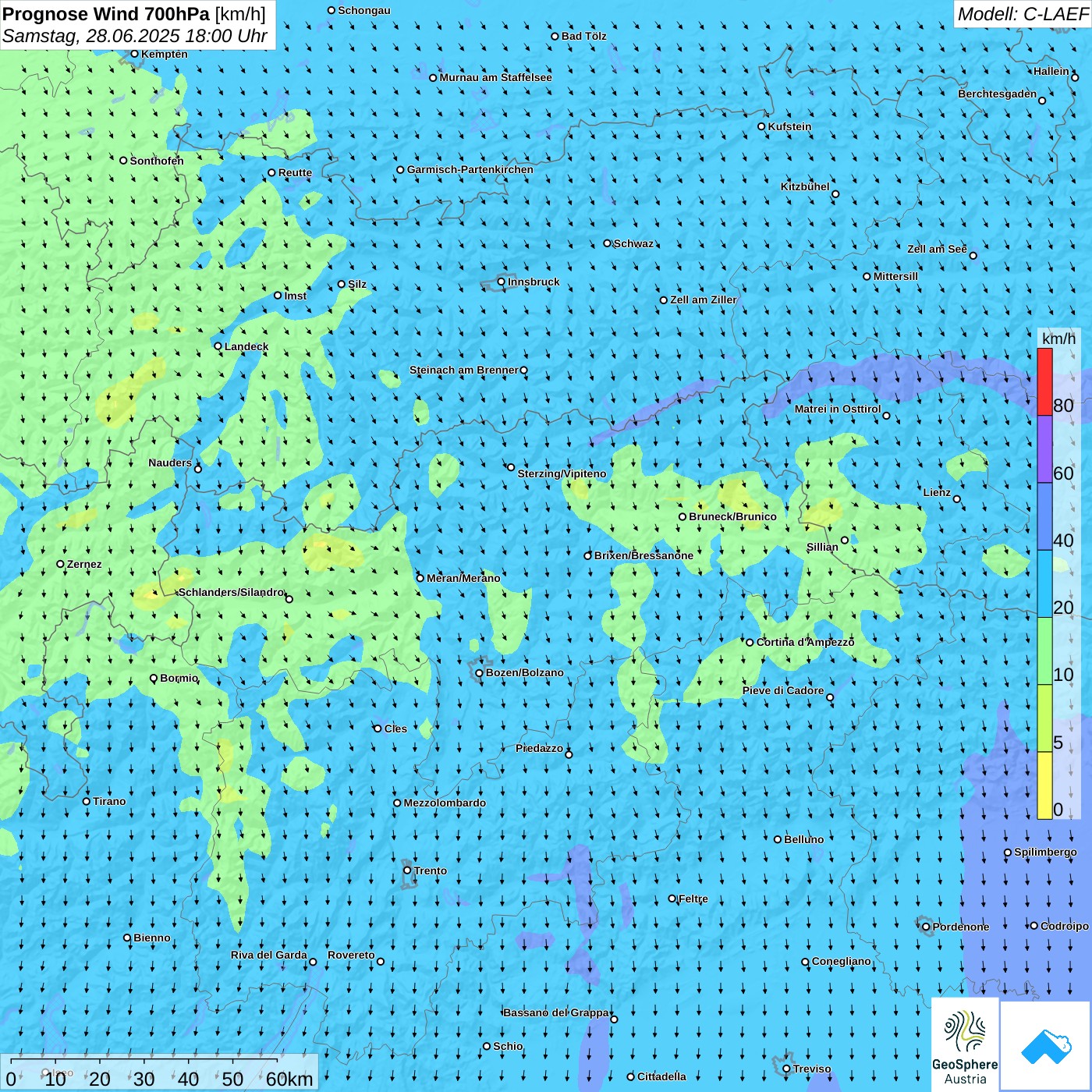The width and height of the screenshot is (1092, 1092).
Task: Click the Pordenone label
Action: (961, 927)
